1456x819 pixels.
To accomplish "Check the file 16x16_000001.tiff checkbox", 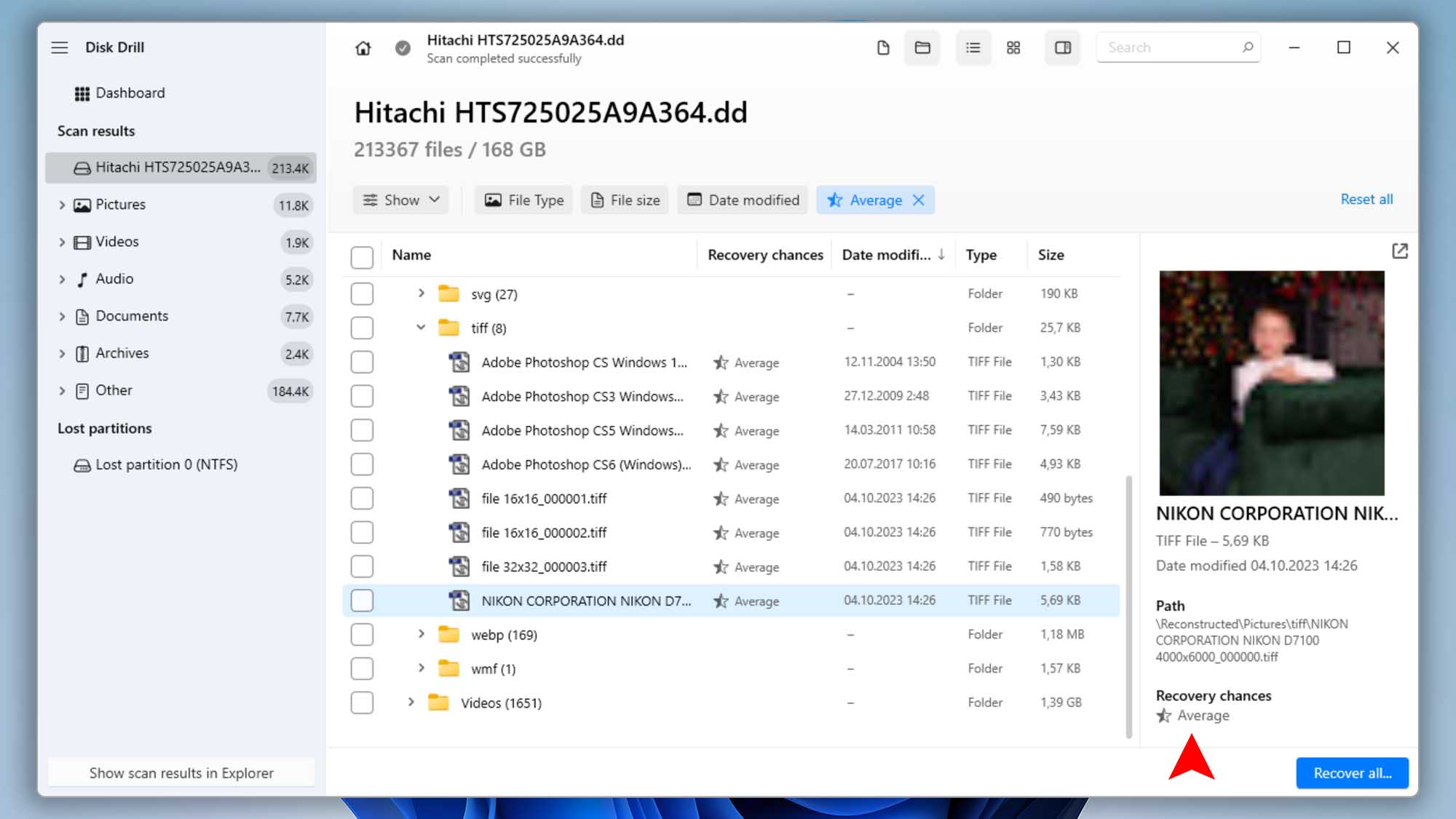I will click(x=362, y=499).
